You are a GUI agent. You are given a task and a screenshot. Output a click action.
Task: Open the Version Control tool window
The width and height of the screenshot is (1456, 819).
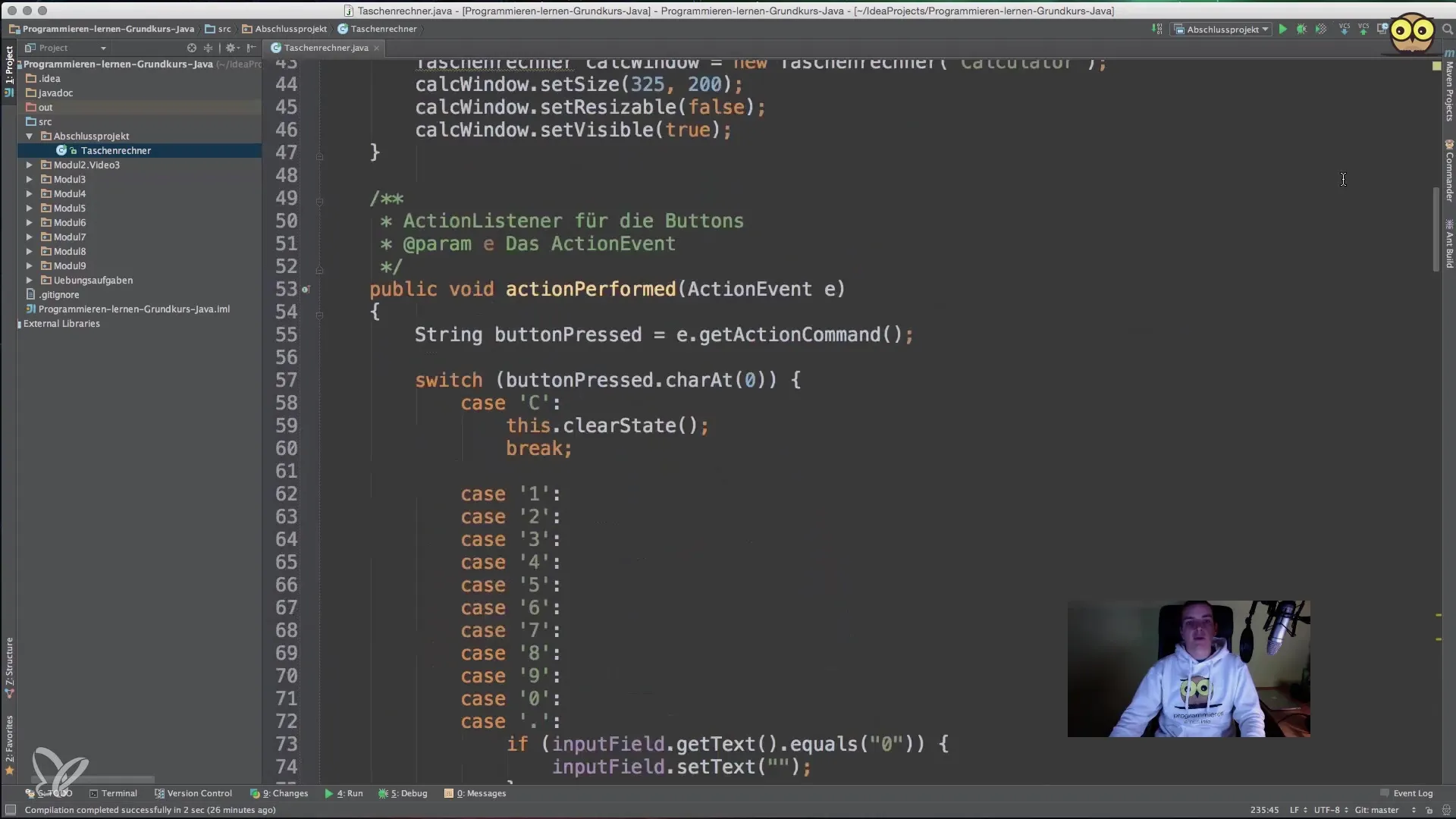pos(193,793)
